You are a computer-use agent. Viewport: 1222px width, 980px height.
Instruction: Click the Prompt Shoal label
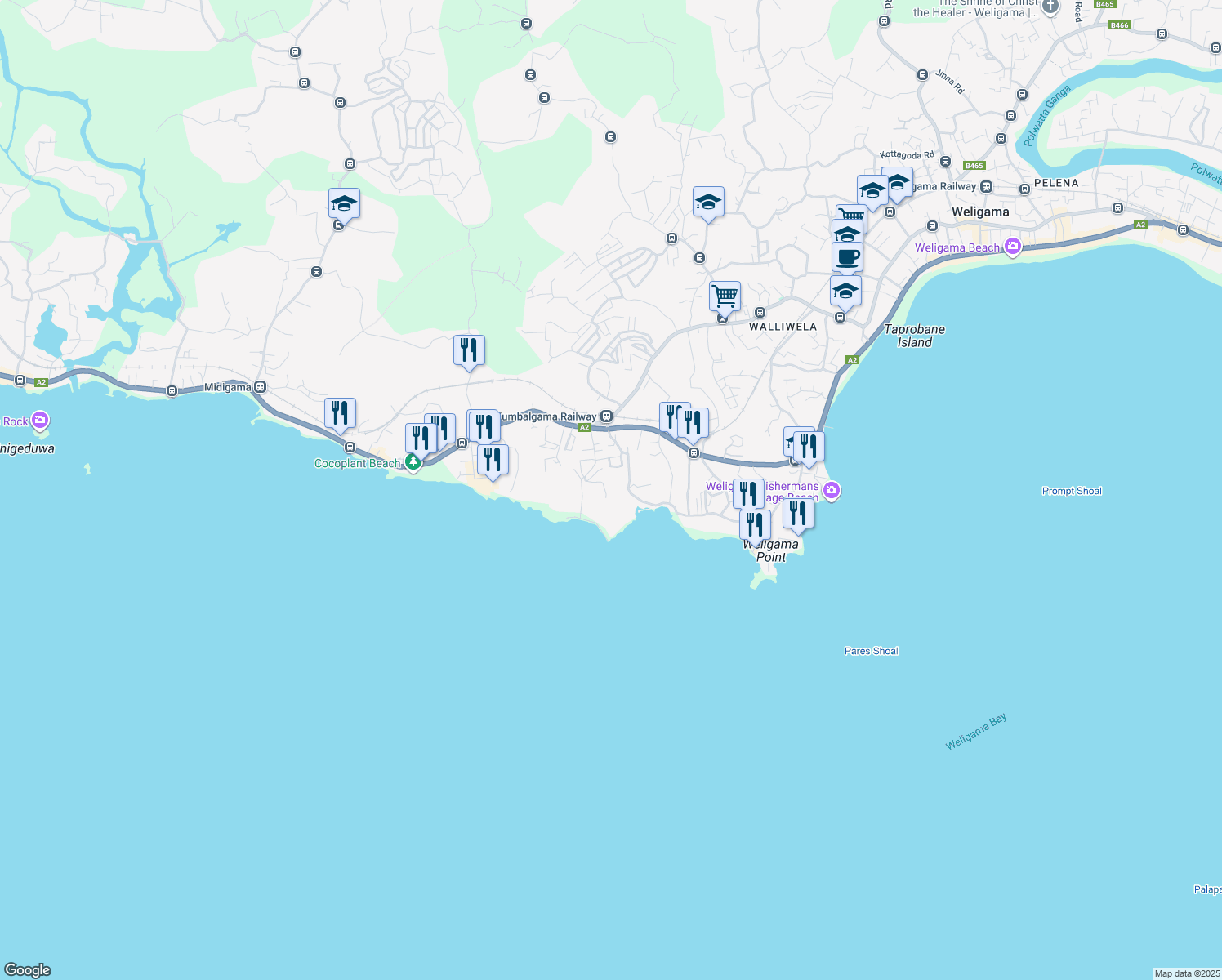point(1072,491)
